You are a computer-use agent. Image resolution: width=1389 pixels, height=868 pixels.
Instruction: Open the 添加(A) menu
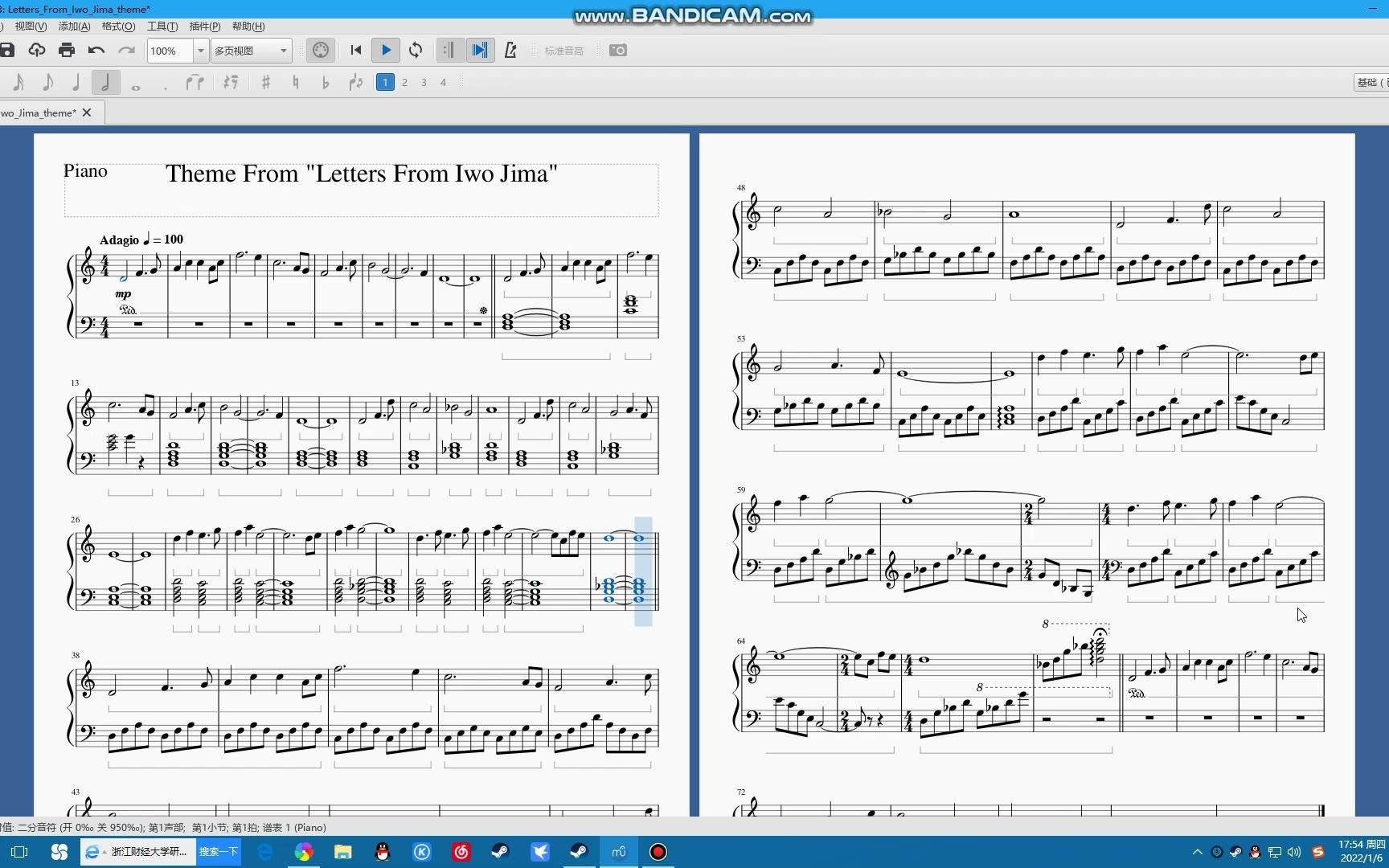tap(74, 27)
